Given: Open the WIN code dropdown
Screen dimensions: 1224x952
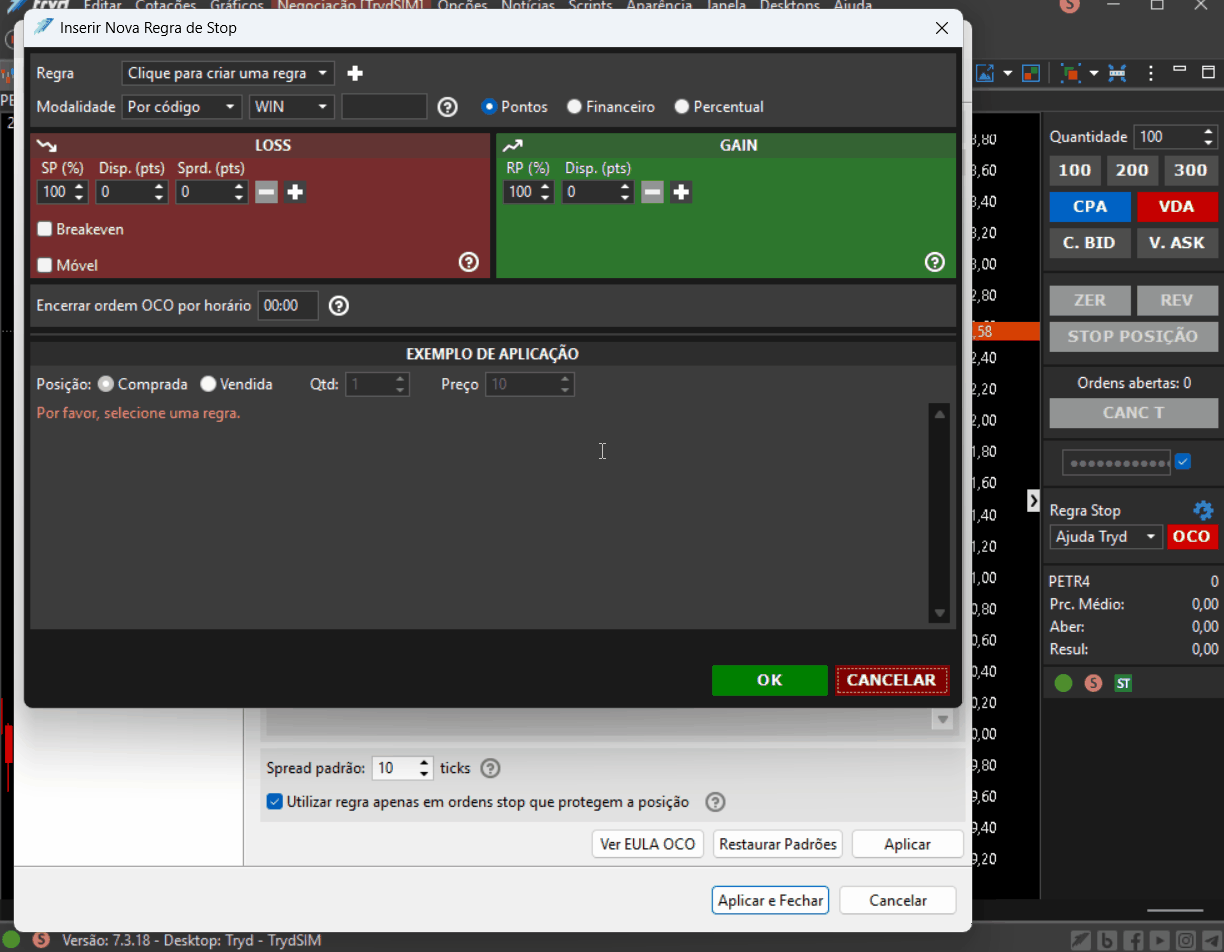Looking at the screenshot, I should pos(291,106).
